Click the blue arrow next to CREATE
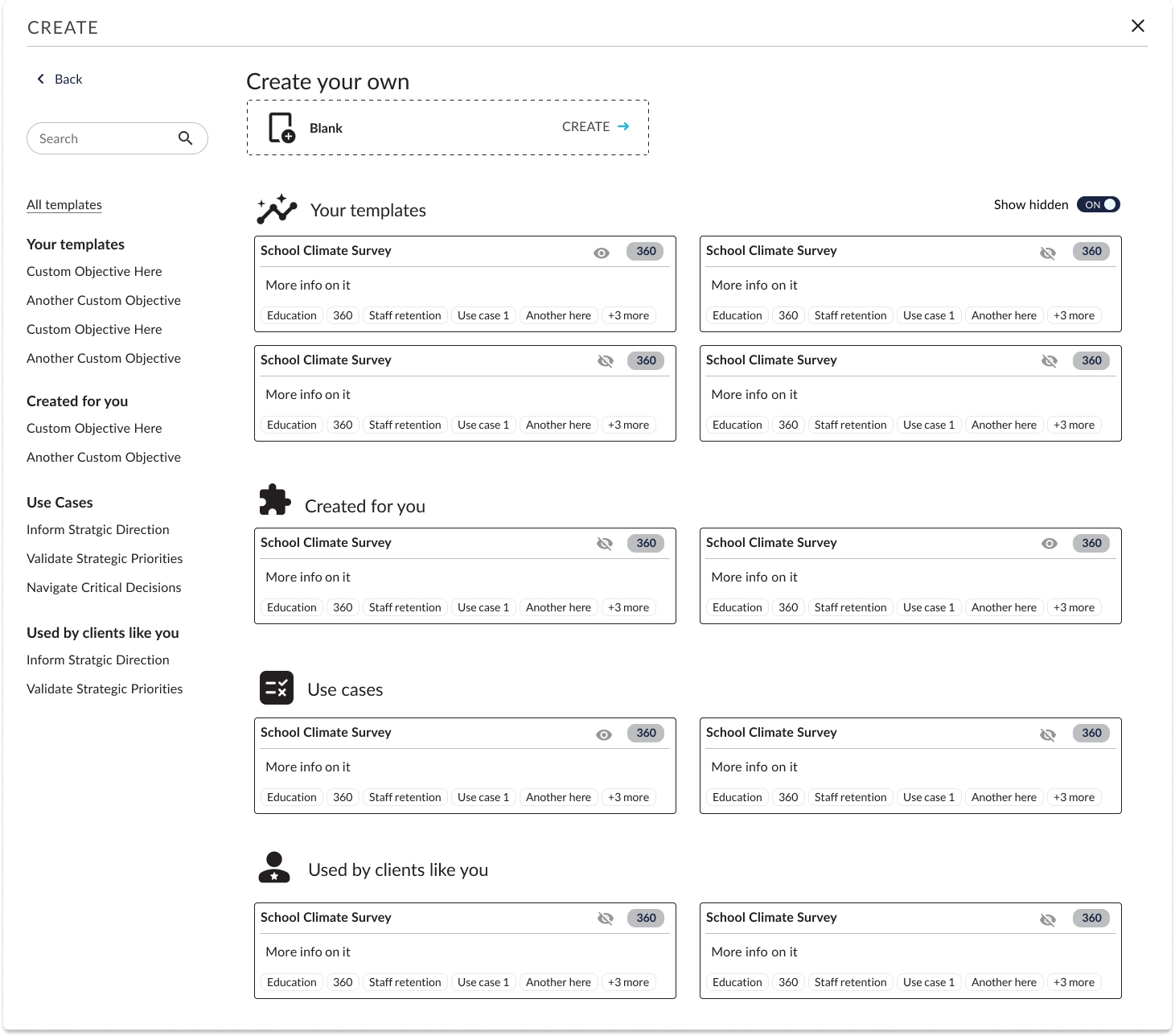The image size is (1175, 1036). point(623,126)
